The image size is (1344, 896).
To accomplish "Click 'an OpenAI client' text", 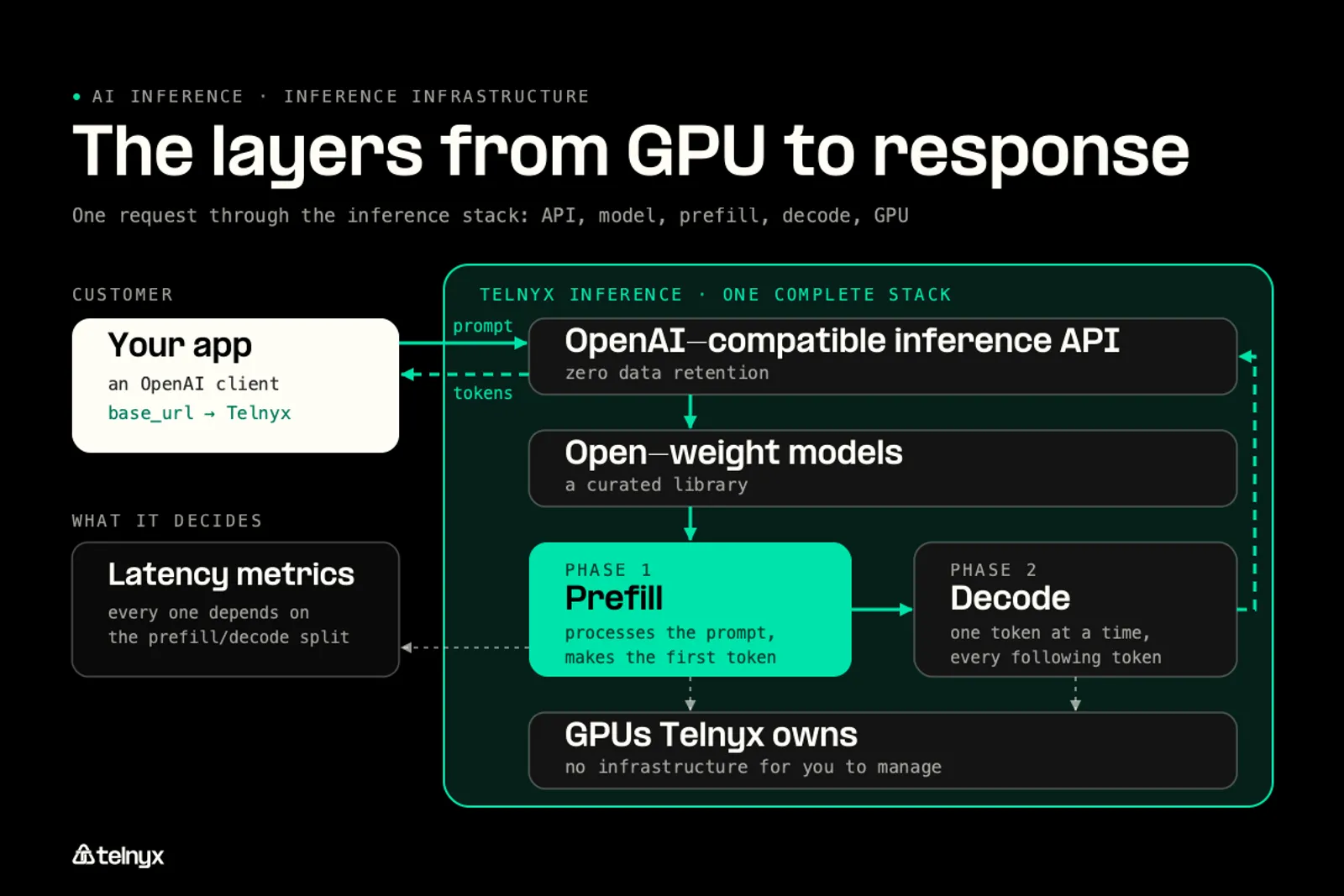I will [193, 384].
